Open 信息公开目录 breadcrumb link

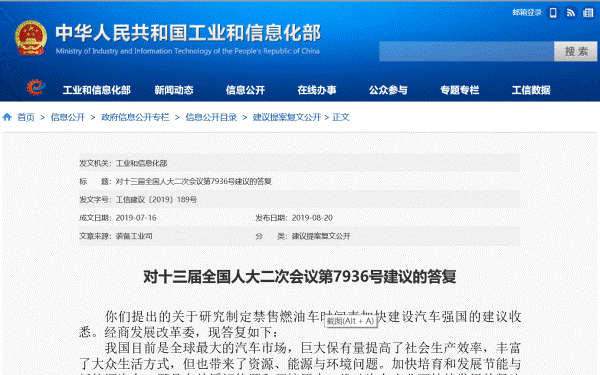point(211,117)
